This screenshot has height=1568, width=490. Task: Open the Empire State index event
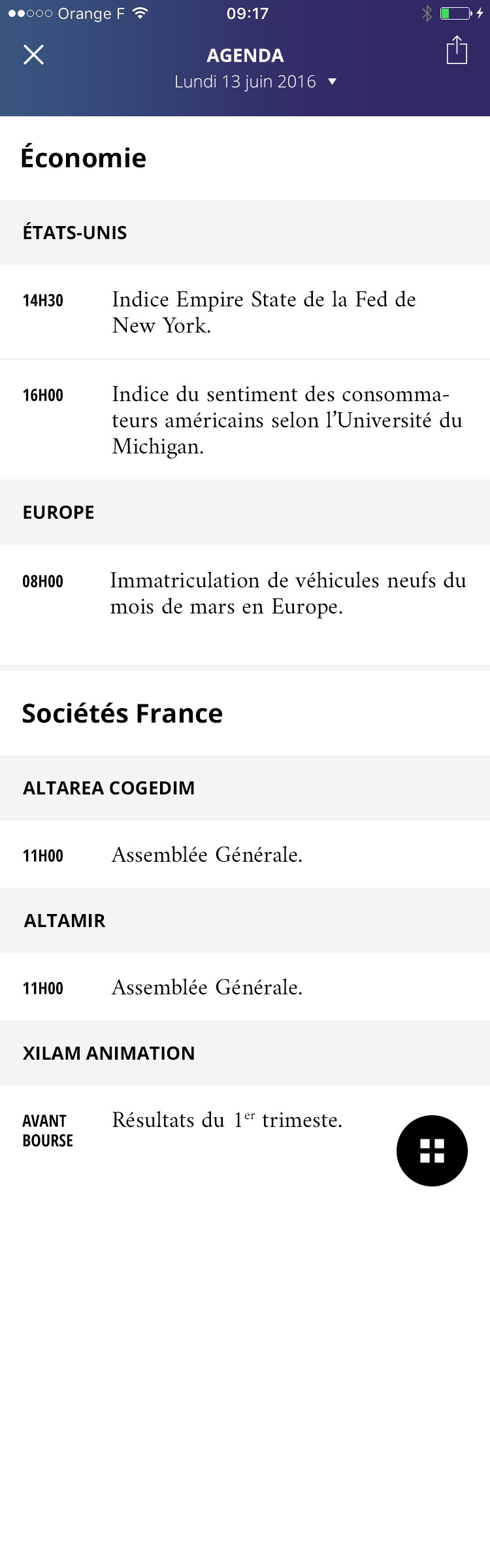point(264,312)
